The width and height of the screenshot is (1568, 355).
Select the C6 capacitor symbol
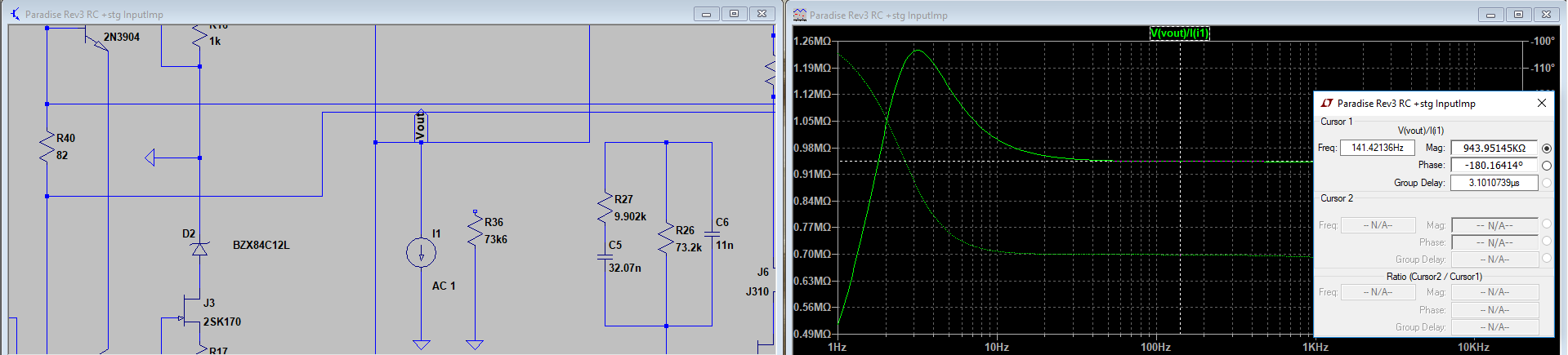pyautogui.click(x=712, y=233)
